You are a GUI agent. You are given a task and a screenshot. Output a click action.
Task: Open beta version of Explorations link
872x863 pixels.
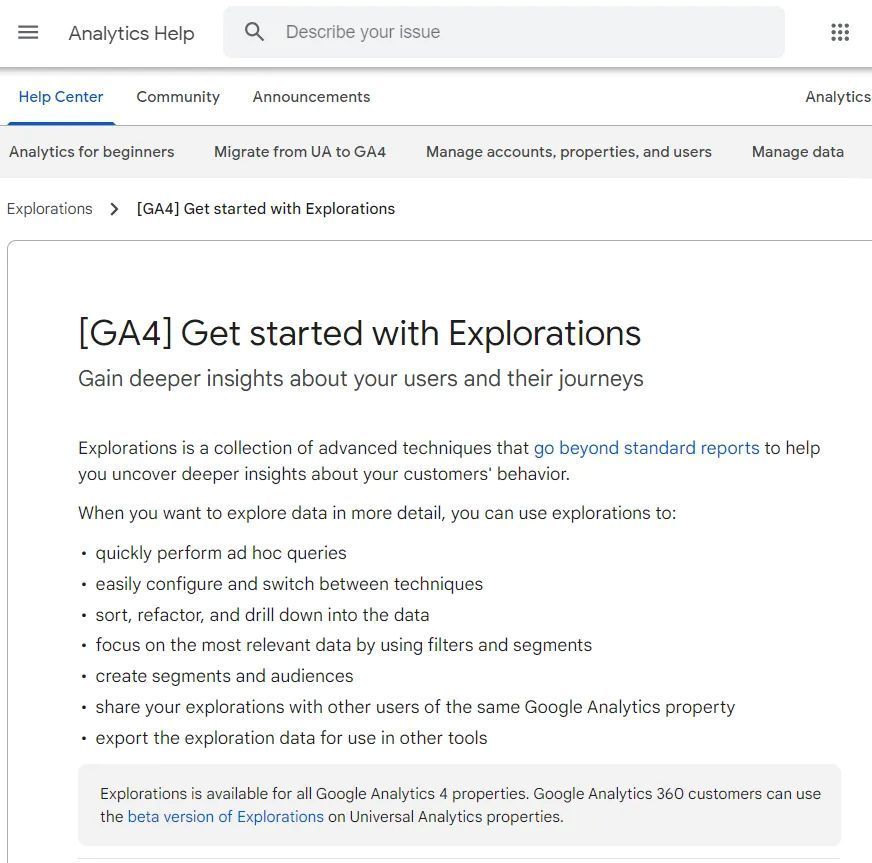tap(225, 817)
